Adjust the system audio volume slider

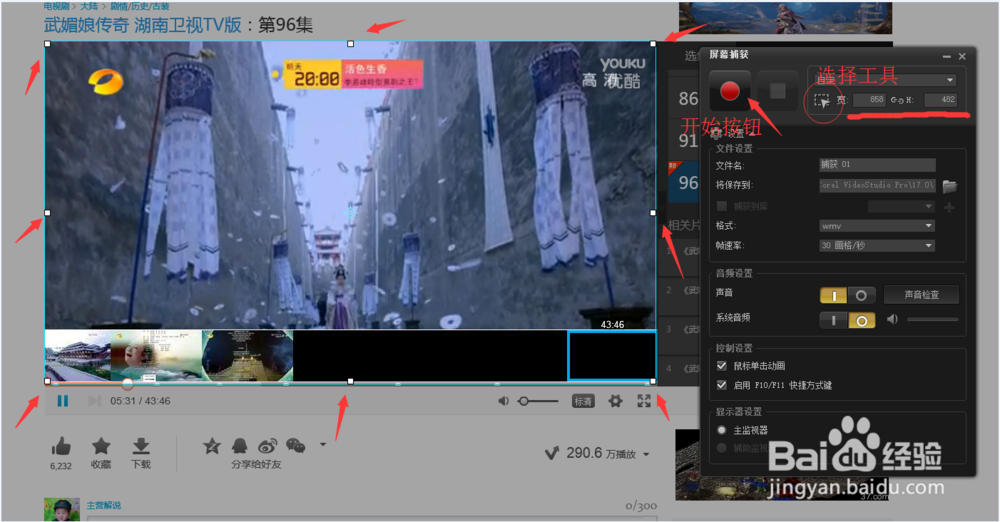[932, 319]
